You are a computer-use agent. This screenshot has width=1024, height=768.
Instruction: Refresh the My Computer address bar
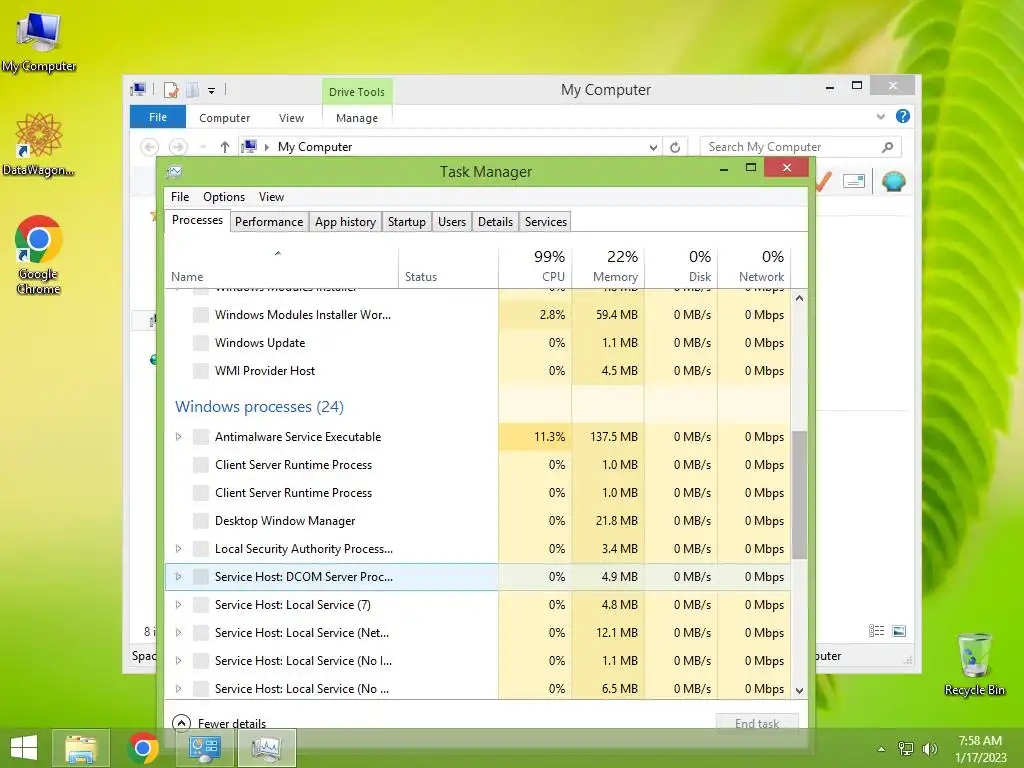[675, 147]
